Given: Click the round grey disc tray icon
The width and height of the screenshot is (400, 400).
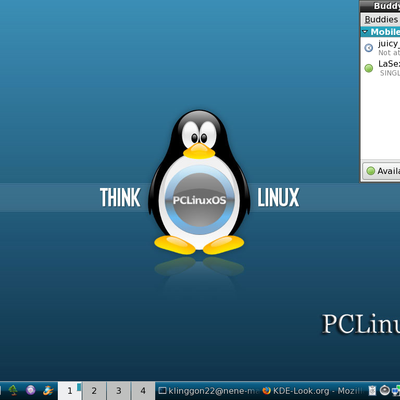Looking at the screenshot, I should coord(385,390).
